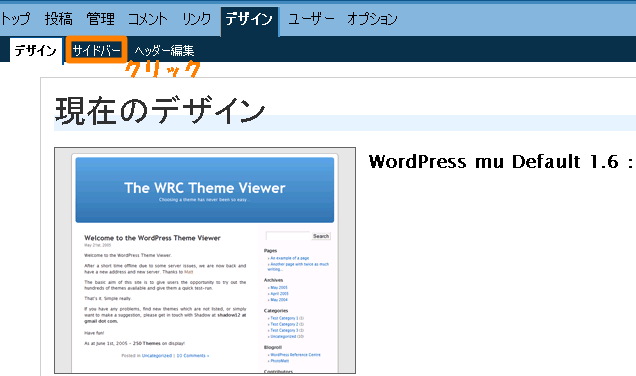636x376 pixels.
Task: Click the Uncategorized link under the post
Action: click(x=157, y=356)
